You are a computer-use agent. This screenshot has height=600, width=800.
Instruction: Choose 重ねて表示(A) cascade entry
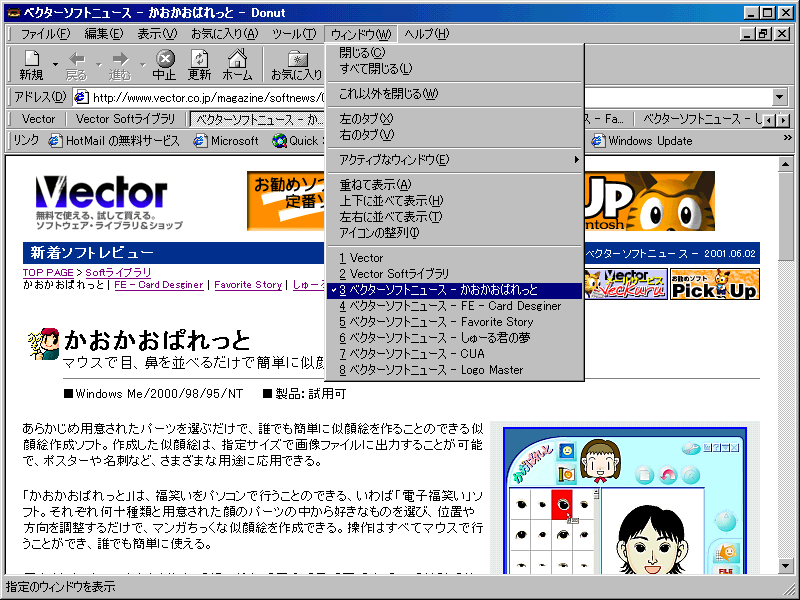(455, 185)
